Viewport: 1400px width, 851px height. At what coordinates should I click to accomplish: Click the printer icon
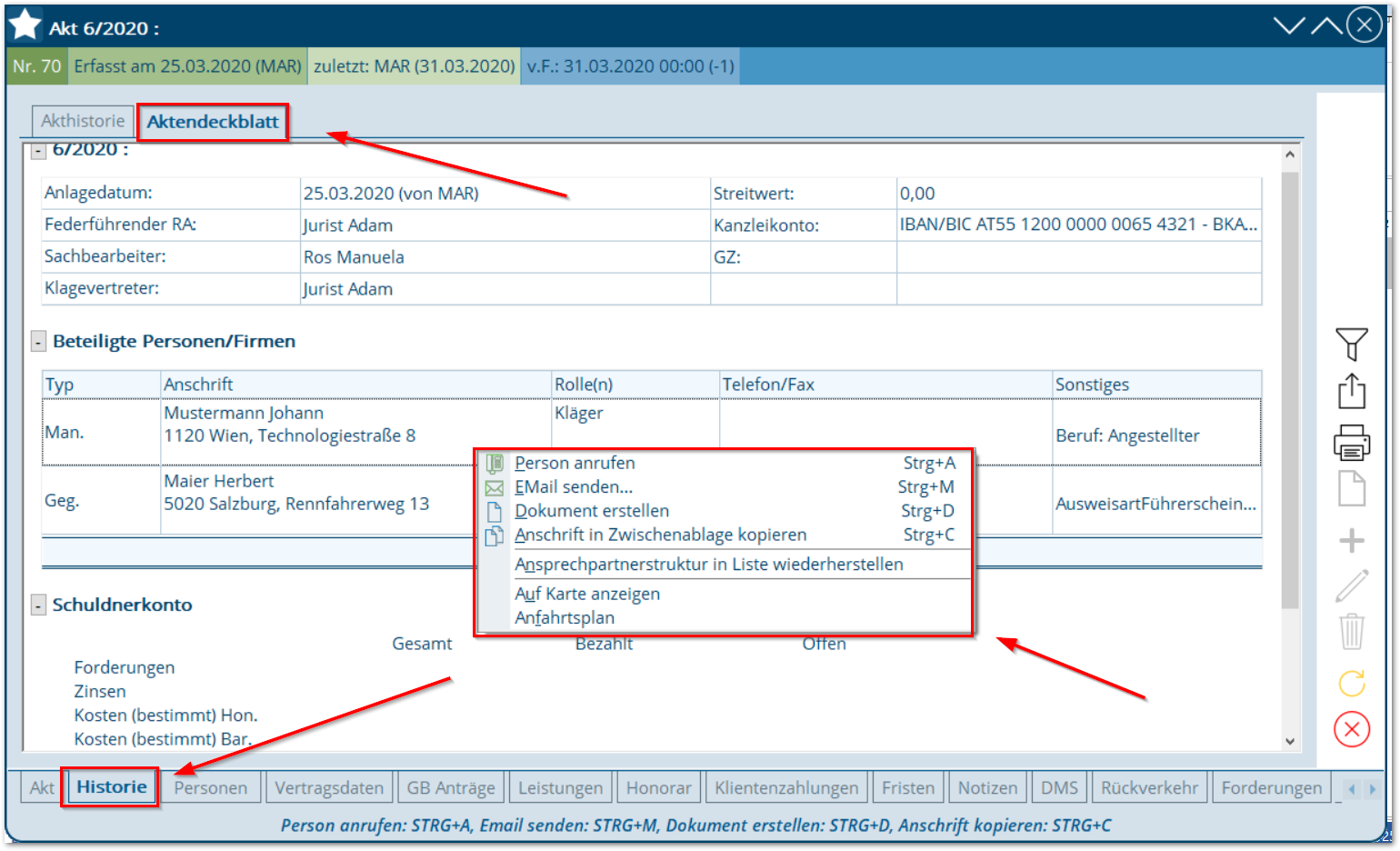point(1352,442)
